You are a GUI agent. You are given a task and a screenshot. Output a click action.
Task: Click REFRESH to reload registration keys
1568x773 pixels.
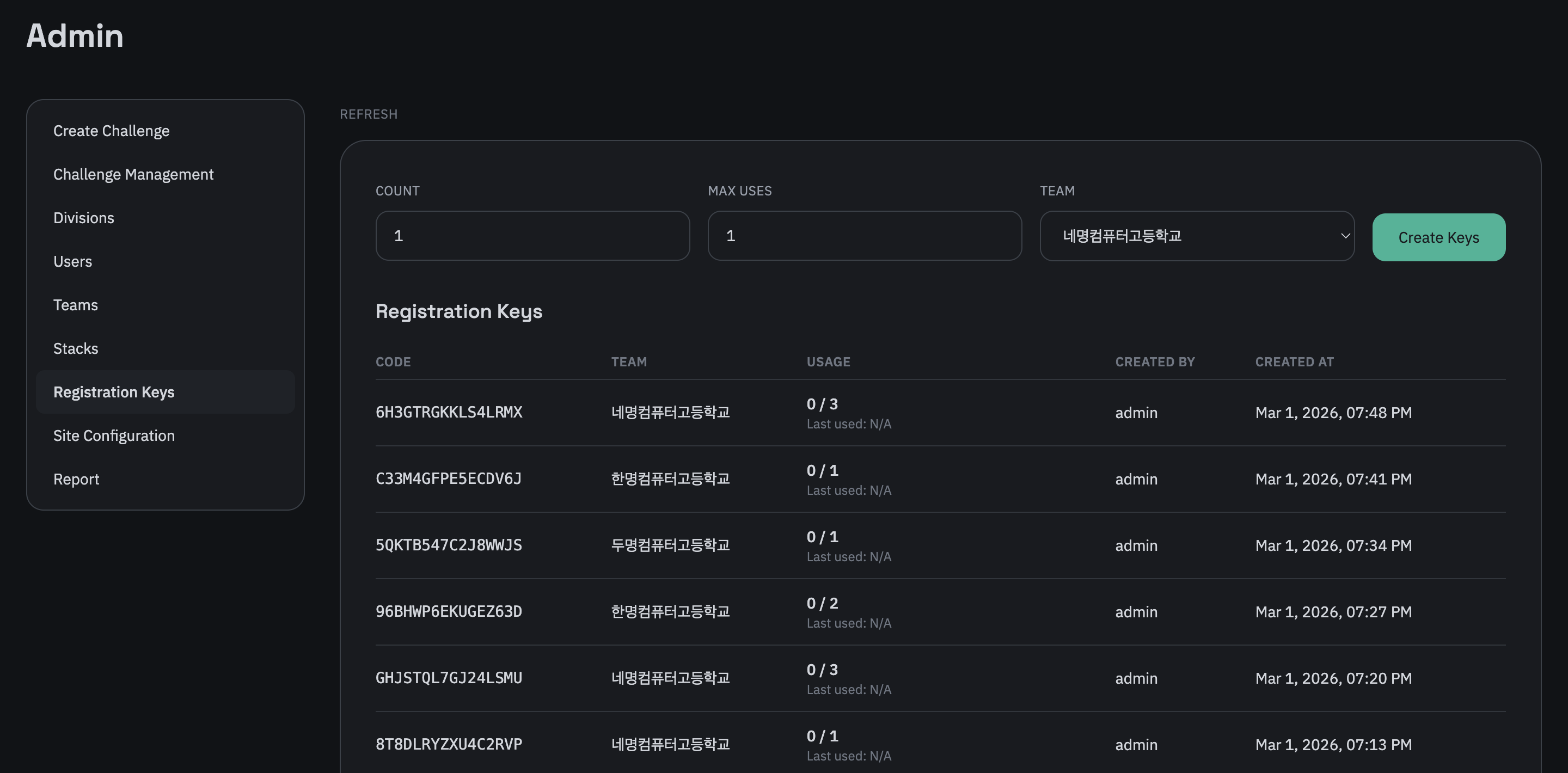pos(368,114)
